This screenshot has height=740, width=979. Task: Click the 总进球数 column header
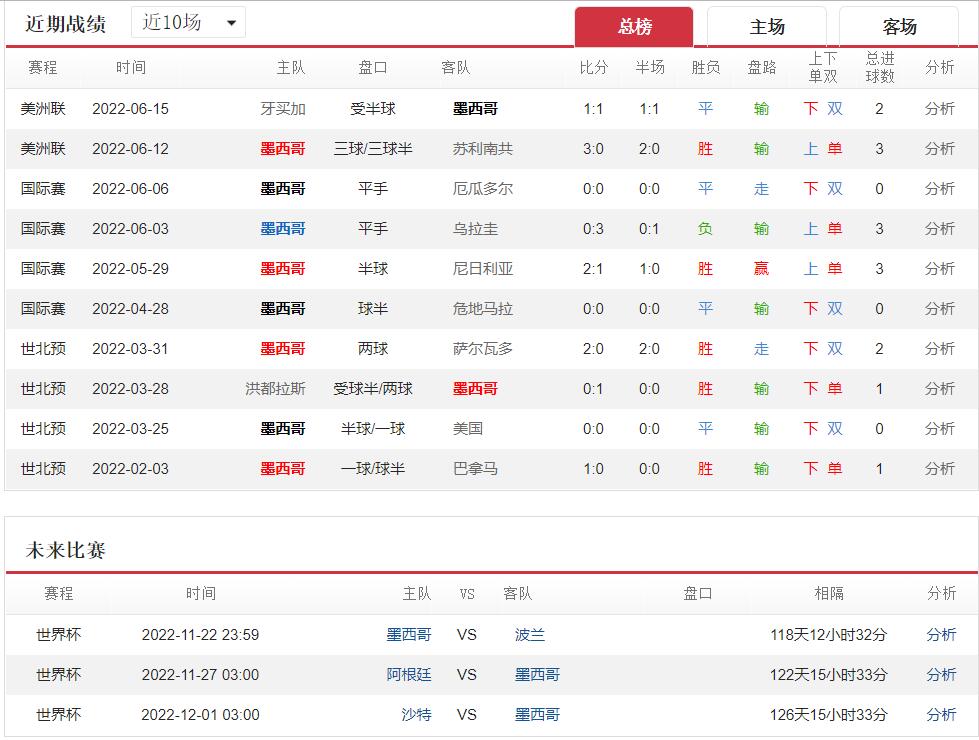(x=880, y=67)
